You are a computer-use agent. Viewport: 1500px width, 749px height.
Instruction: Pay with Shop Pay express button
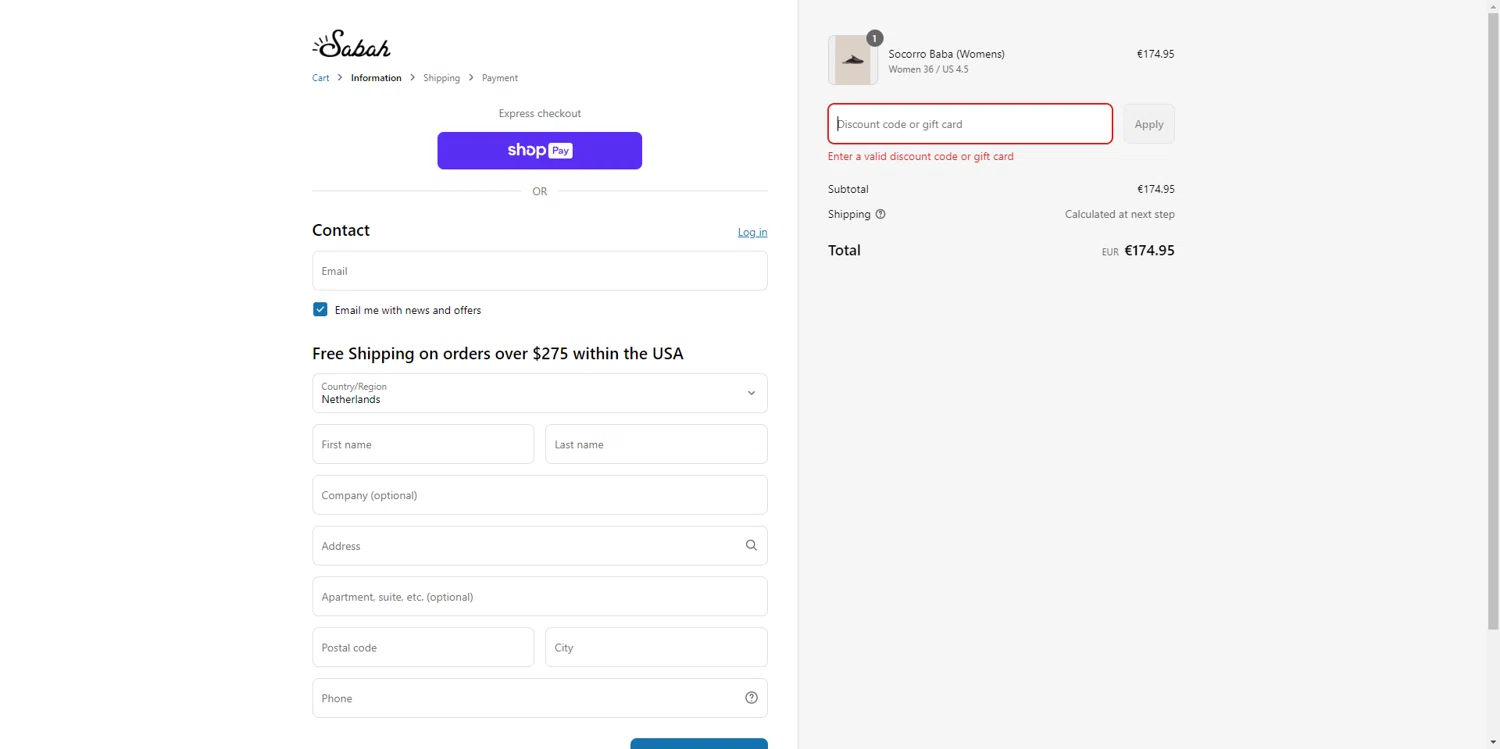point(540,151)
